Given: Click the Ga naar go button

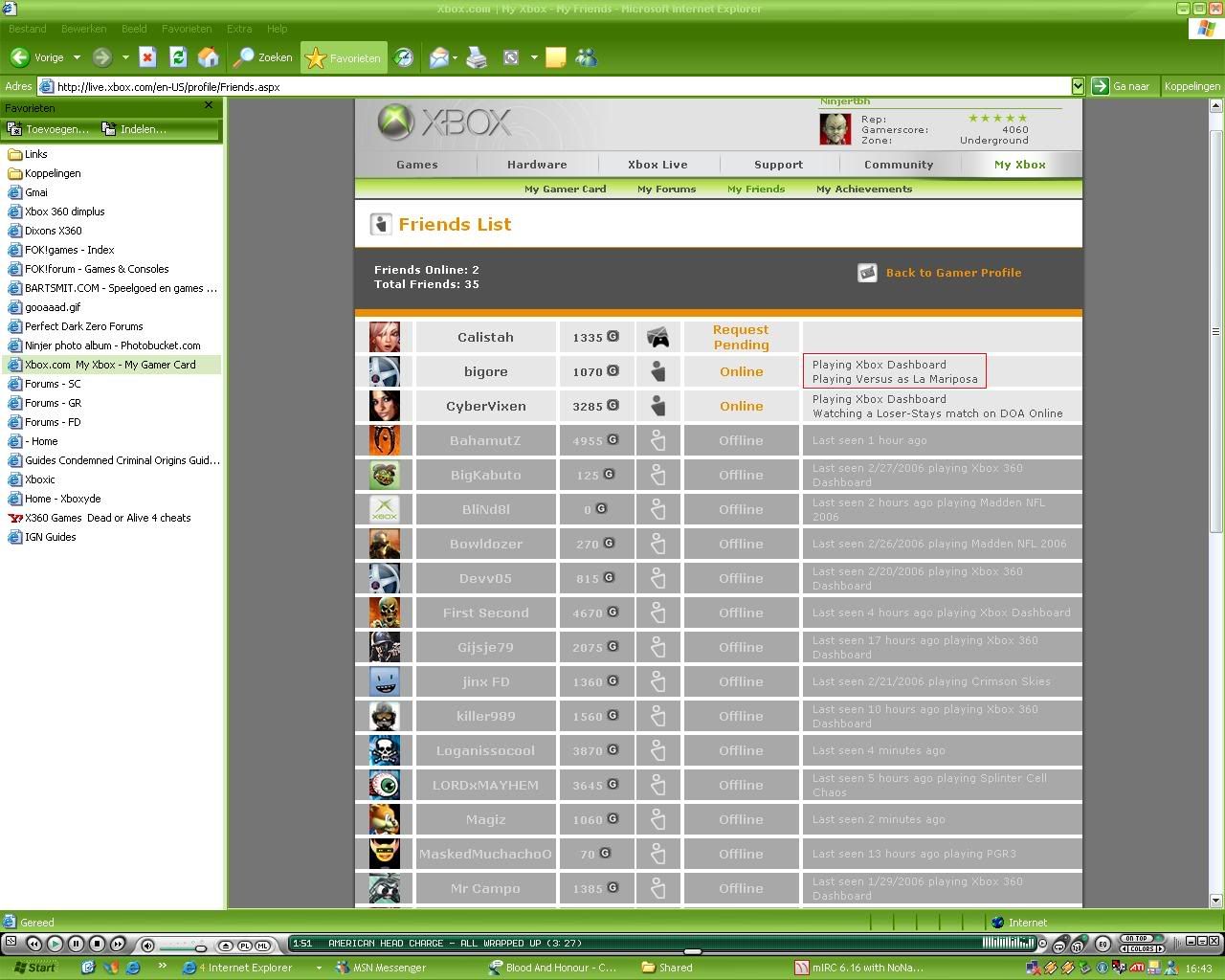Looking at the screenshot, I should point(1122,86).
